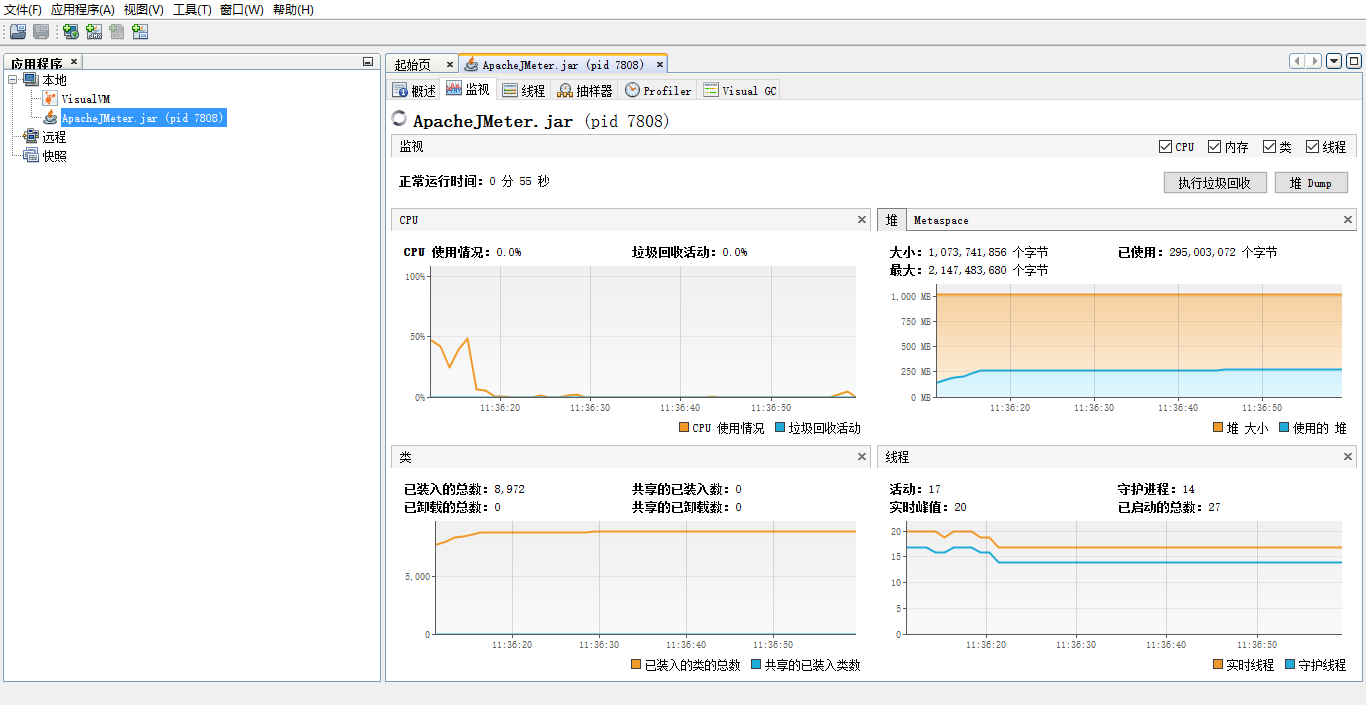Uncheck the 线程 threads checkbox
The width and height of the screenshot is (1366, 705).
pyautogui.click(x=1312, y=146)
